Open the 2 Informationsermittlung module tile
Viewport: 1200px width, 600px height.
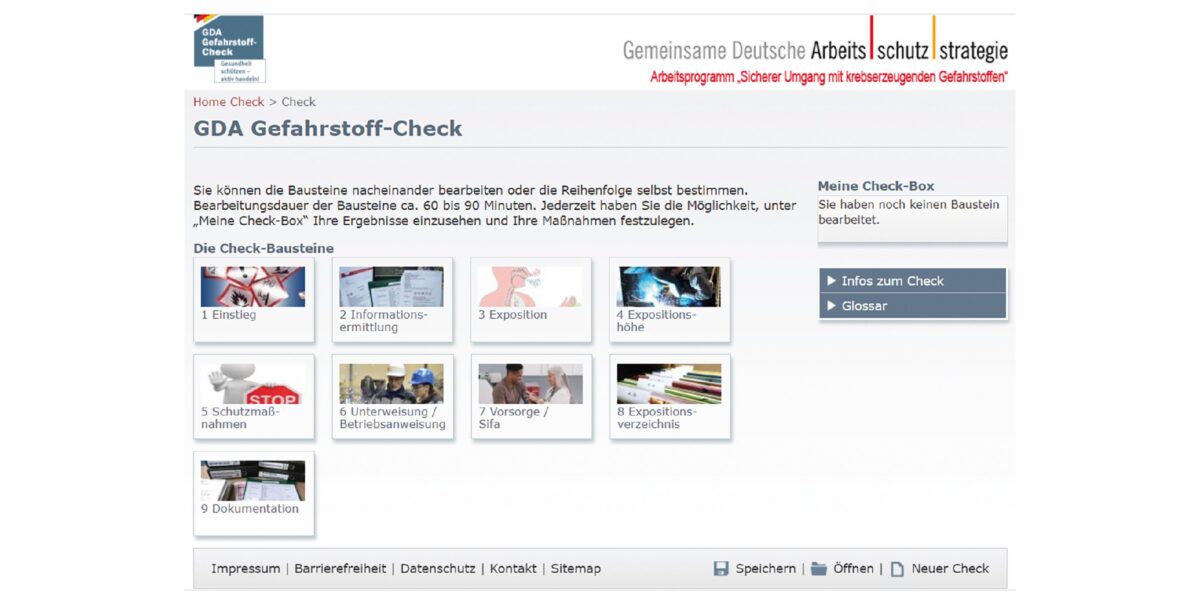(391, 299)
